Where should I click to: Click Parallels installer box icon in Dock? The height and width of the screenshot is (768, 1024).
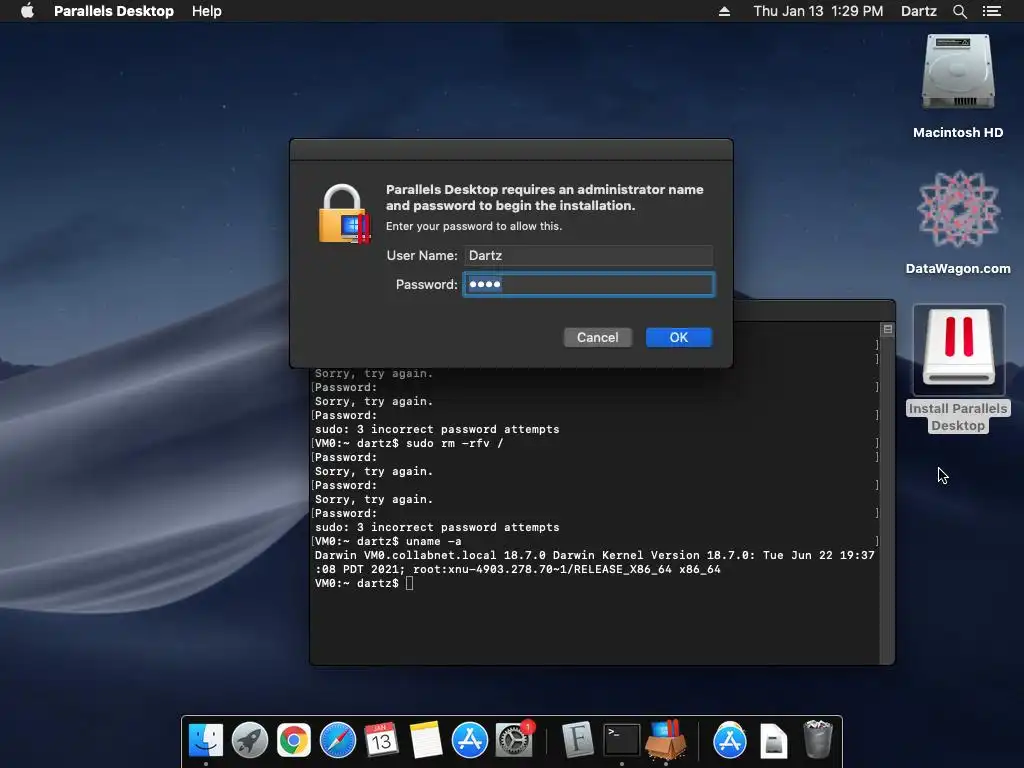665,741
